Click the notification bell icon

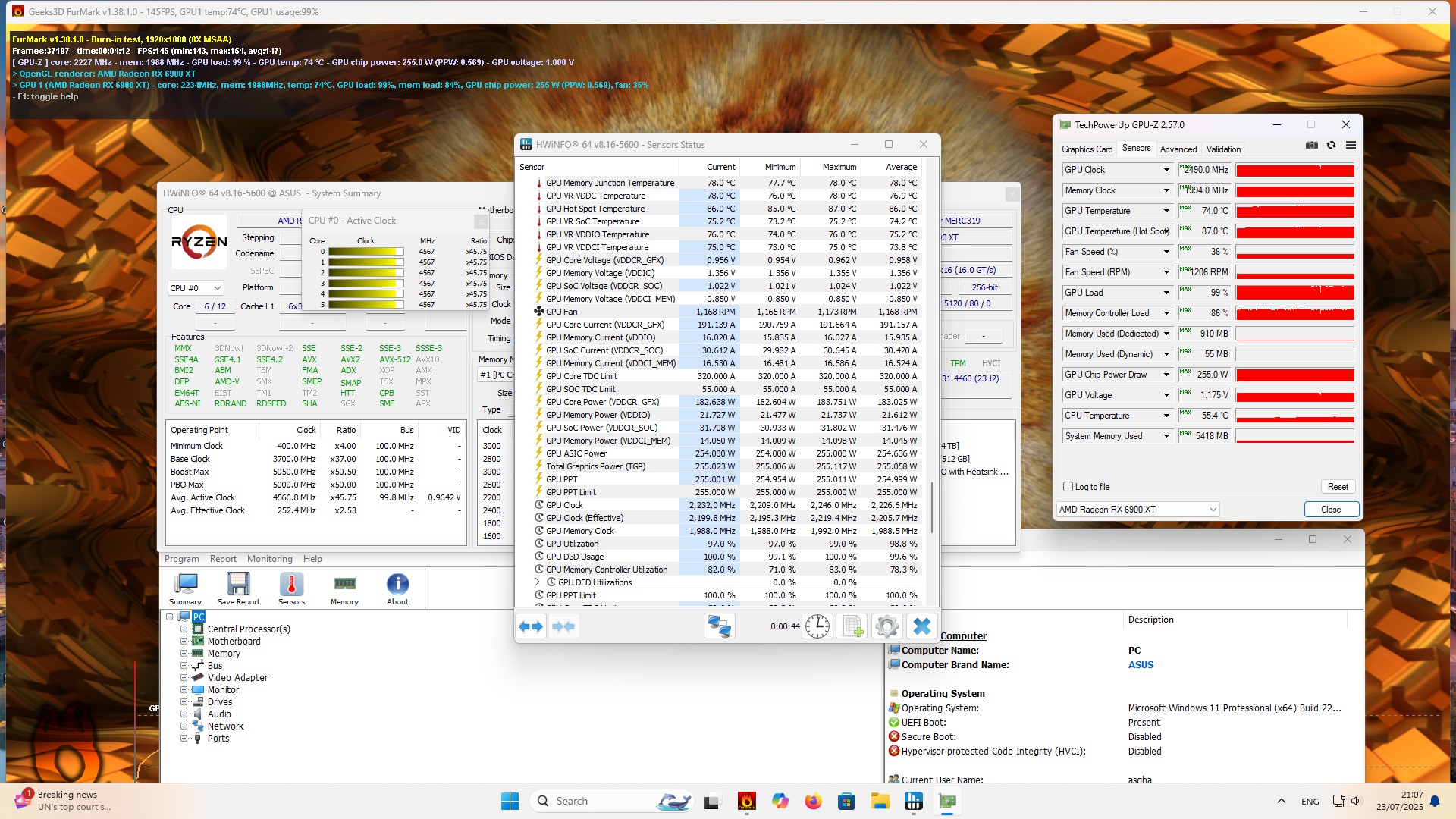[1435, 801]
